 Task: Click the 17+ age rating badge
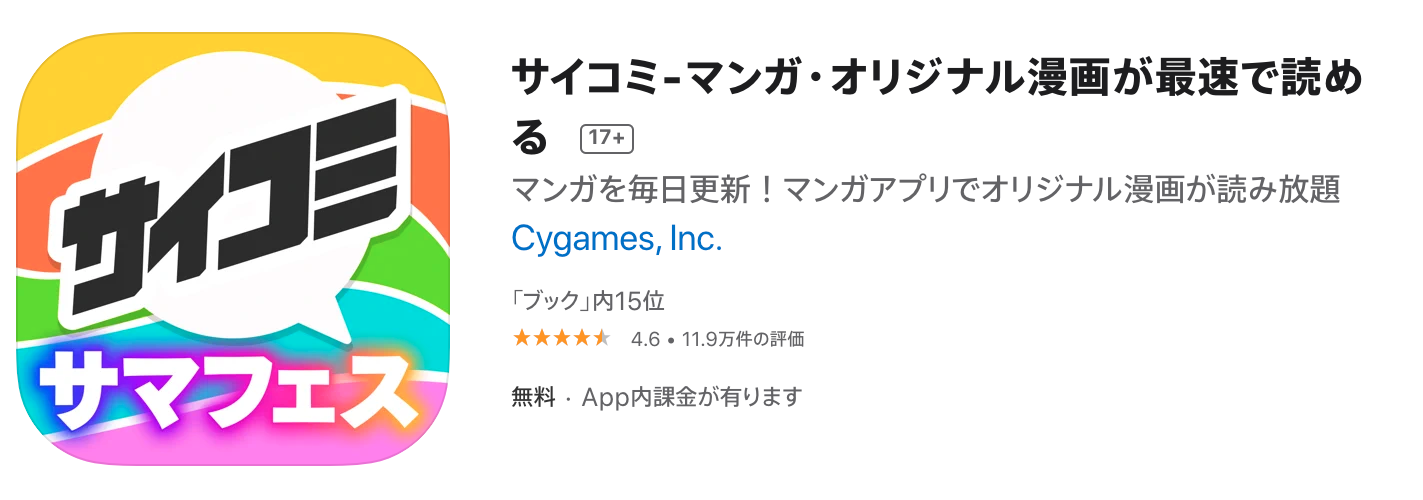[x=607, y=138]
